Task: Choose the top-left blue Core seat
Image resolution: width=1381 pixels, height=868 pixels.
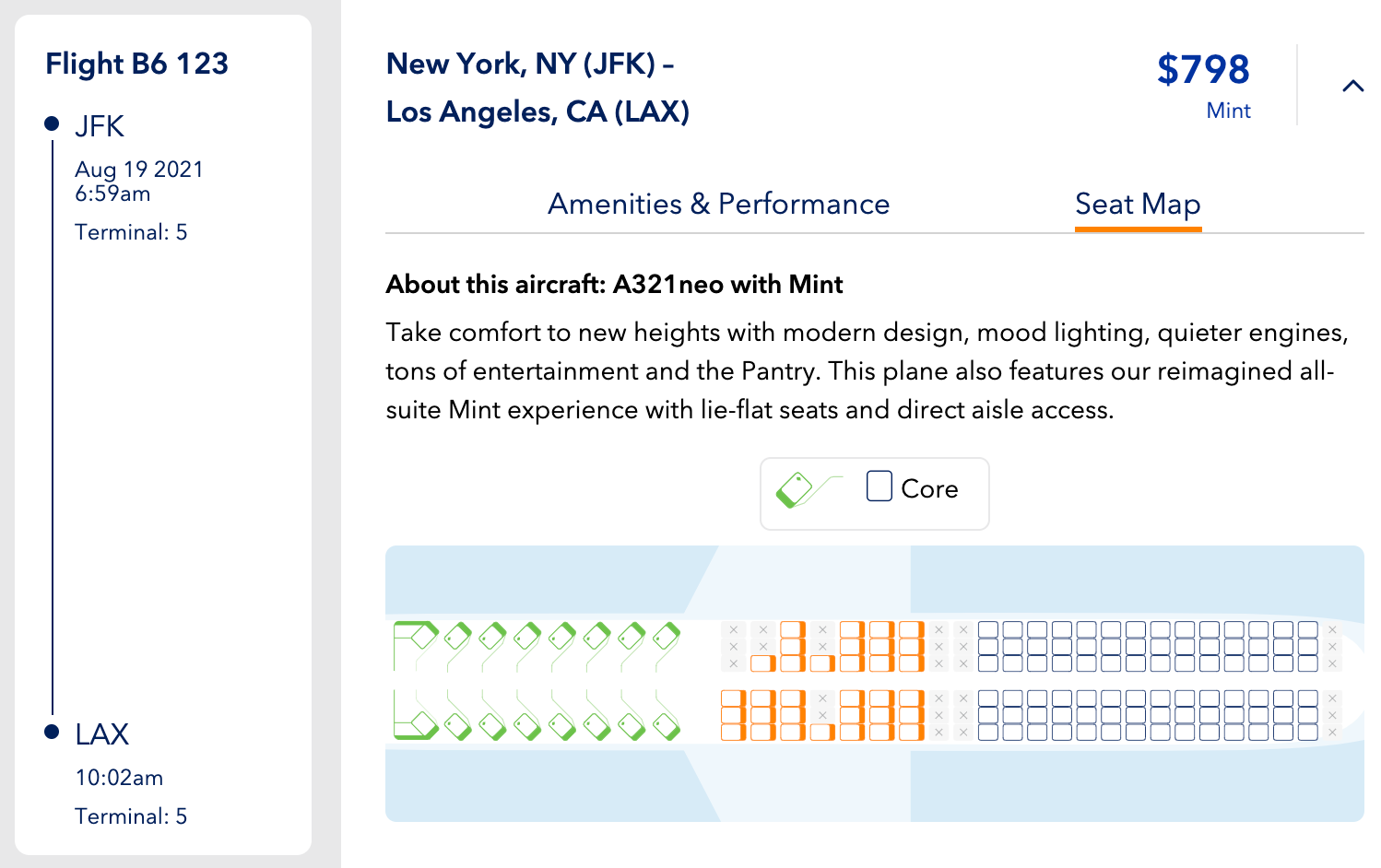Action: click(x=987, y=630)
